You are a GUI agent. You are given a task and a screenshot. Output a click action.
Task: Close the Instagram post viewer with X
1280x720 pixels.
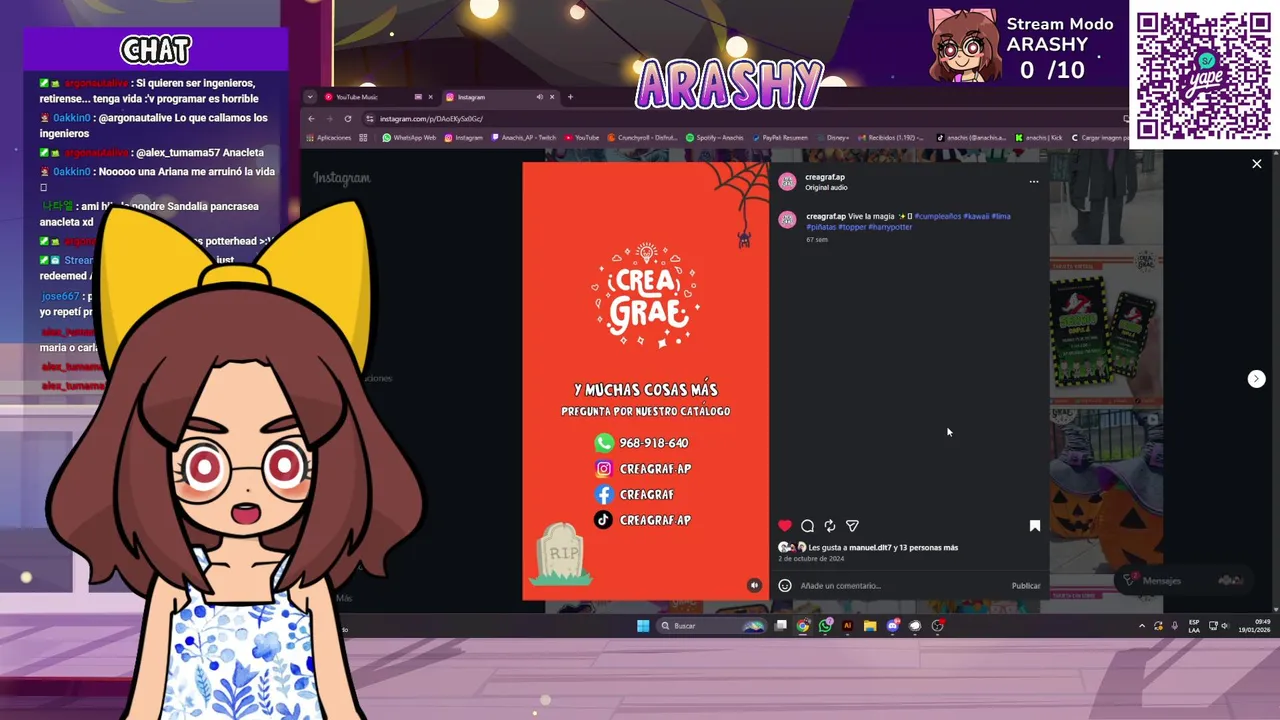(x=1257, y=164)
